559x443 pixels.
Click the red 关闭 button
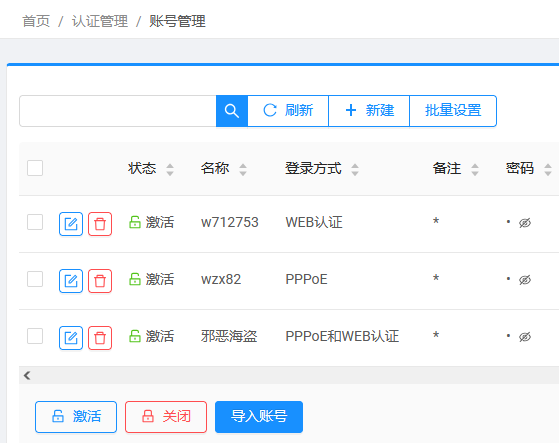pyautogui.click(x=166, y=417)
